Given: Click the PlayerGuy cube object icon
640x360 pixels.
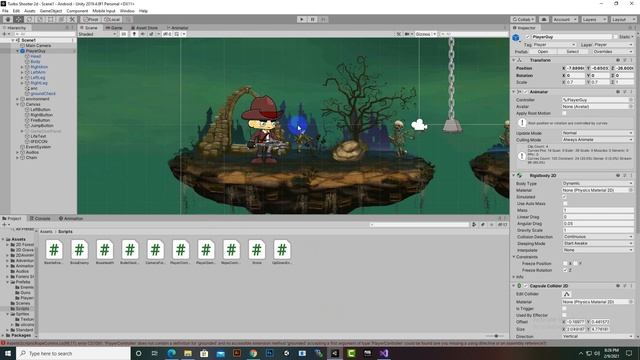Looking at the screenshot, I should click(x=516, y=38).
